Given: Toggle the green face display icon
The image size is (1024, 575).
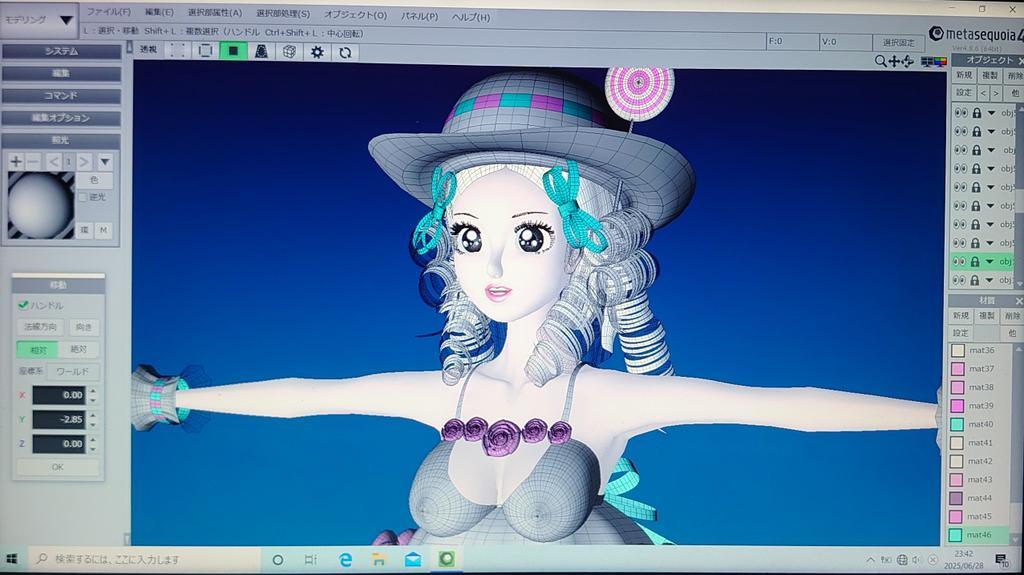Looking at the screenshot, I should tap(233, 51).
